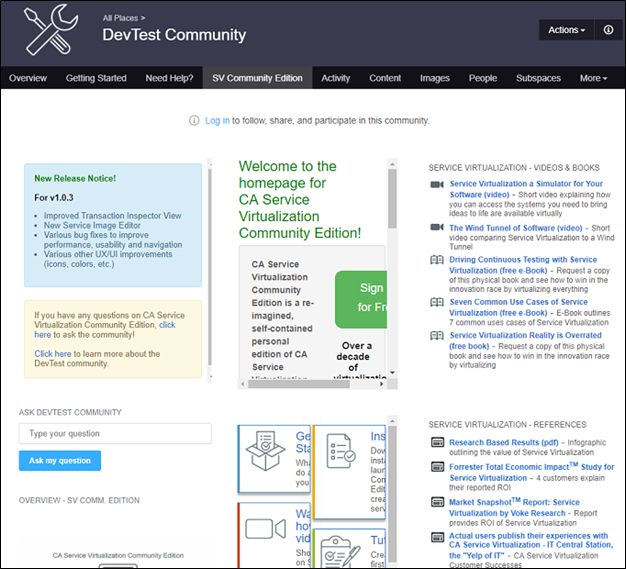The height and width of the screenshot is (569, 626).
Task: Click the tiles panel scroll up arrow
Action: [x=392, y=421]
